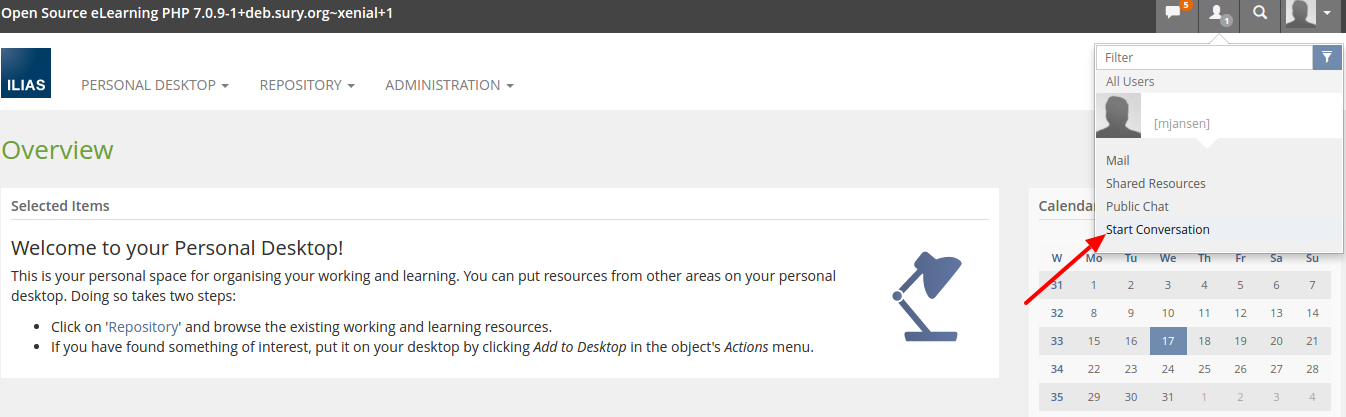
Task: Open the user avatar menu in top bar
Action: [x=1311, y=14]
